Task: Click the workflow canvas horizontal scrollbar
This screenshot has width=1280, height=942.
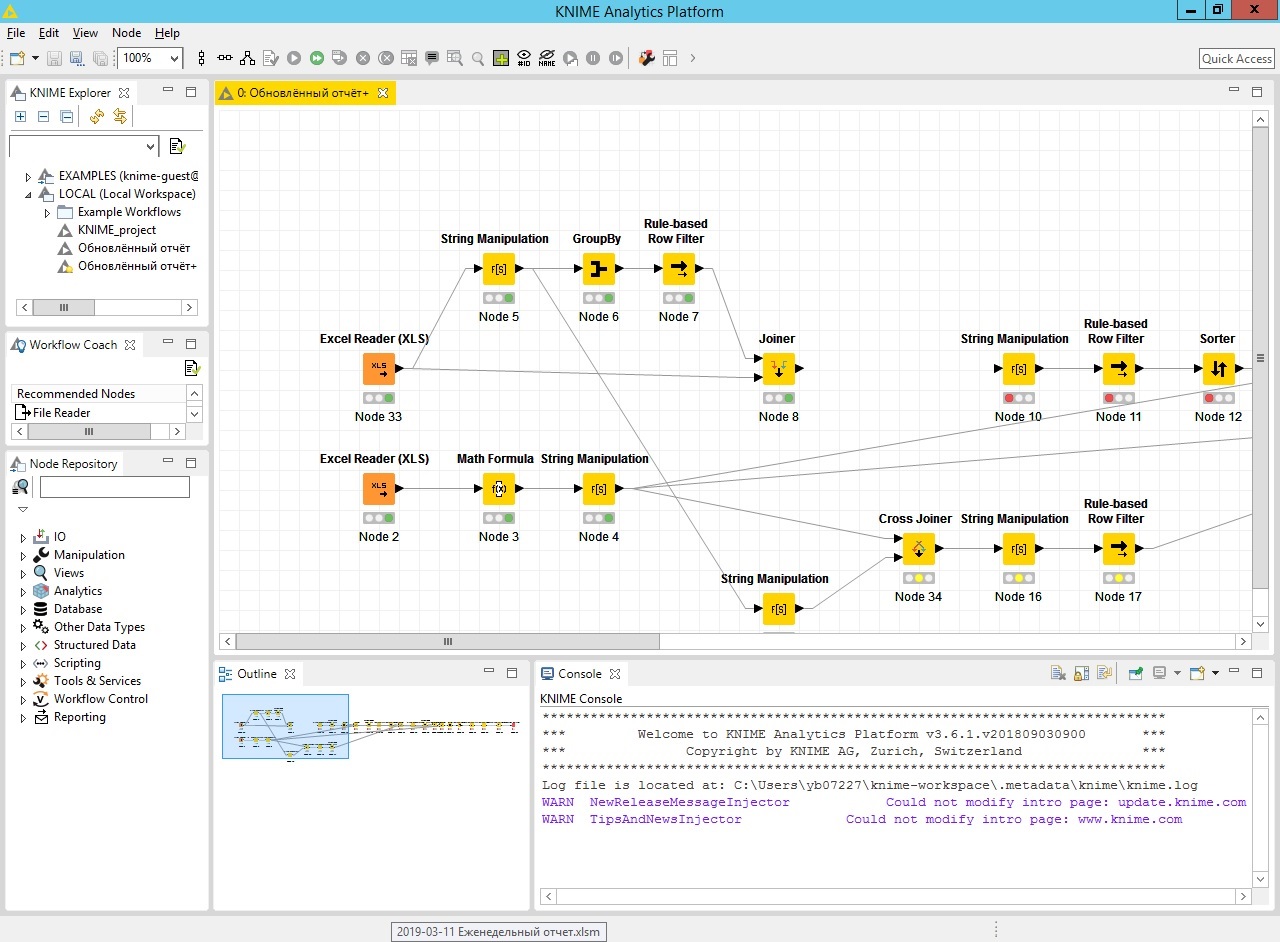Action: (x=447, y=642)
